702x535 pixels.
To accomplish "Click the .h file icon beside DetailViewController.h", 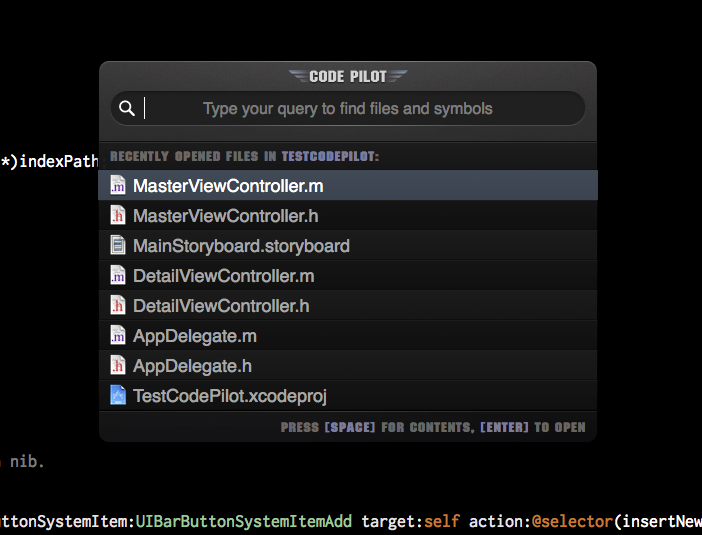I will pos(118,306).
